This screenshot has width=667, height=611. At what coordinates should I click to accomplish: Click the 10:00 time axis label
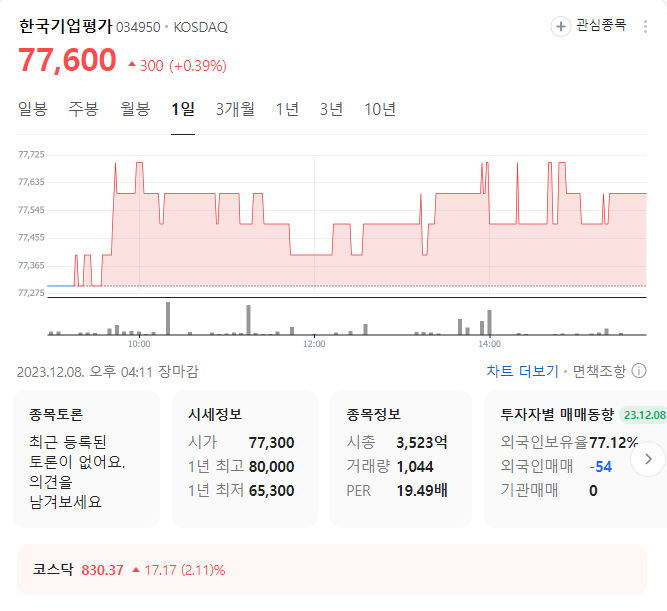(139, 344)
